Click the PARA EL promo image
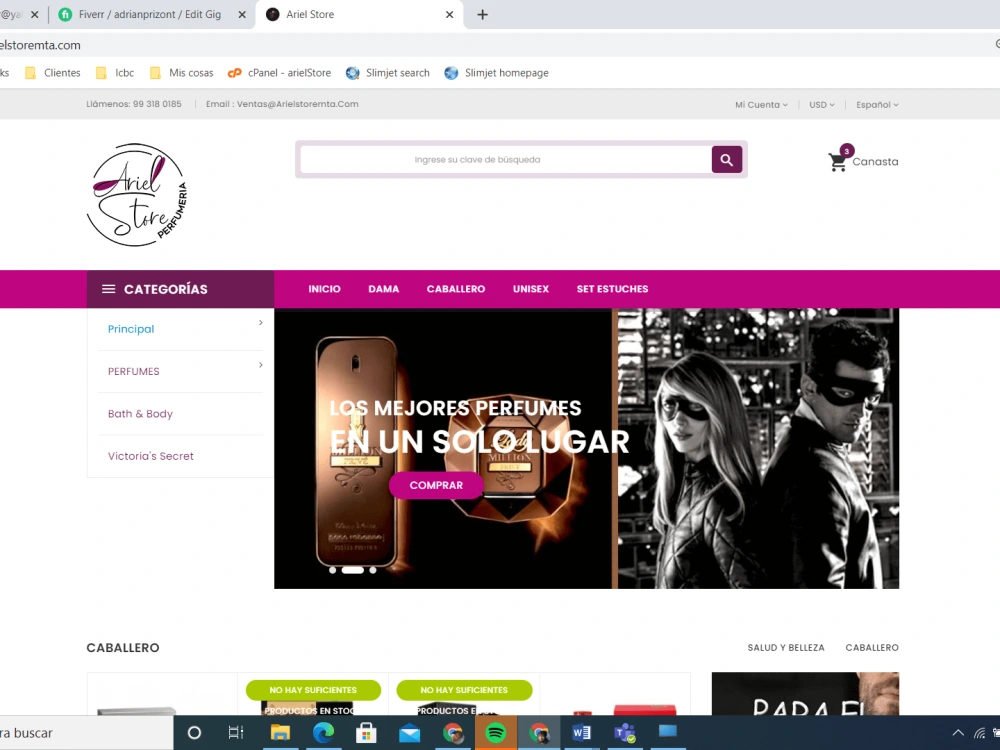The width and height of the screenshot is (1000, 750). [805, 694]
